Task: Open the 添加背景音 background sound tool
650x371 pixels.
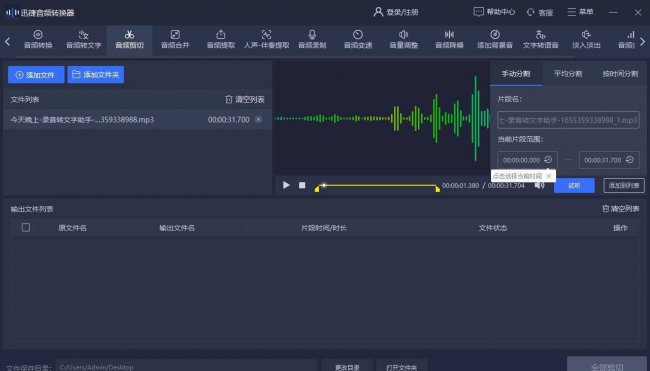Action: 495,40
